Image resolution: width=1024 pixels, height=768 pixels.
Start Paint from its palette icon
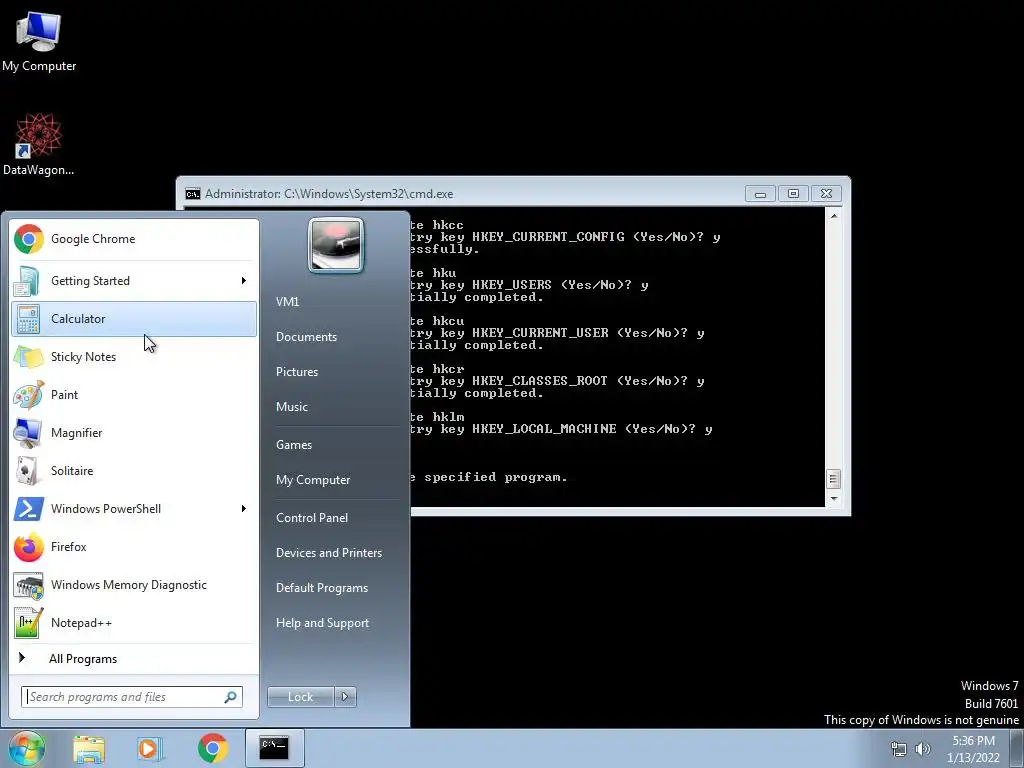(x=28, y=395)
